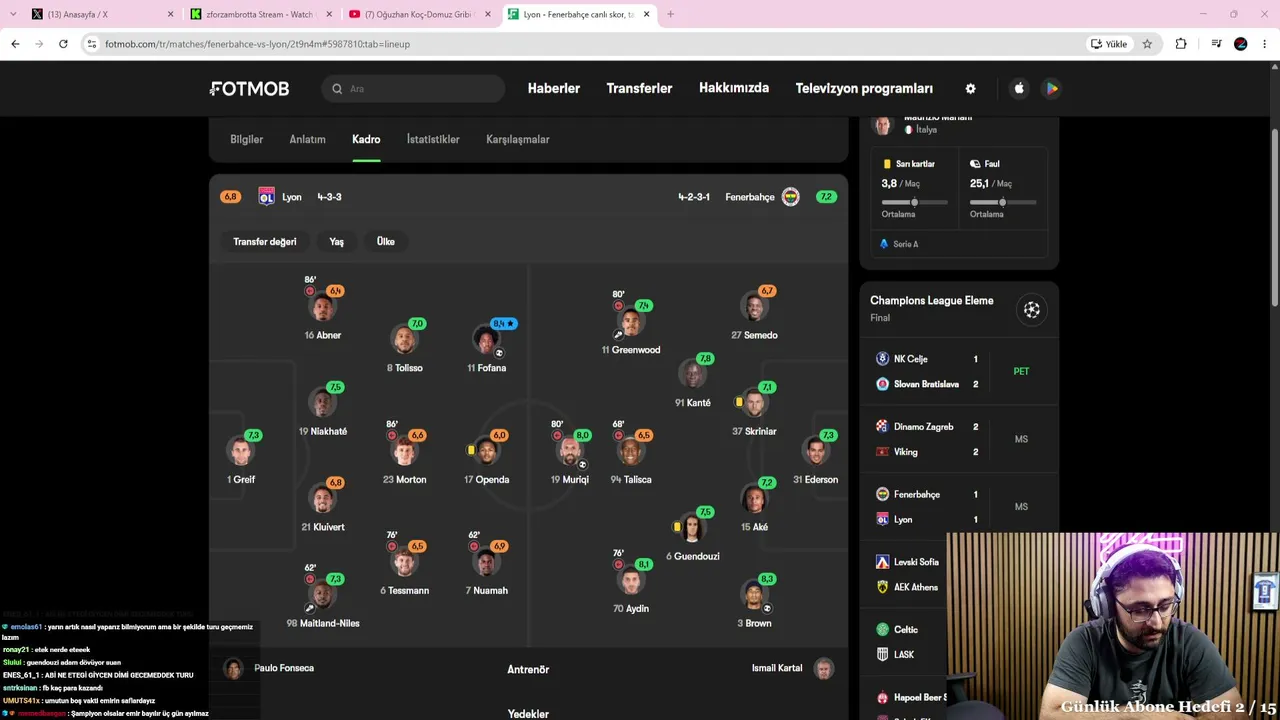
Task: Open a new browser tab
Action: (670, 14)
